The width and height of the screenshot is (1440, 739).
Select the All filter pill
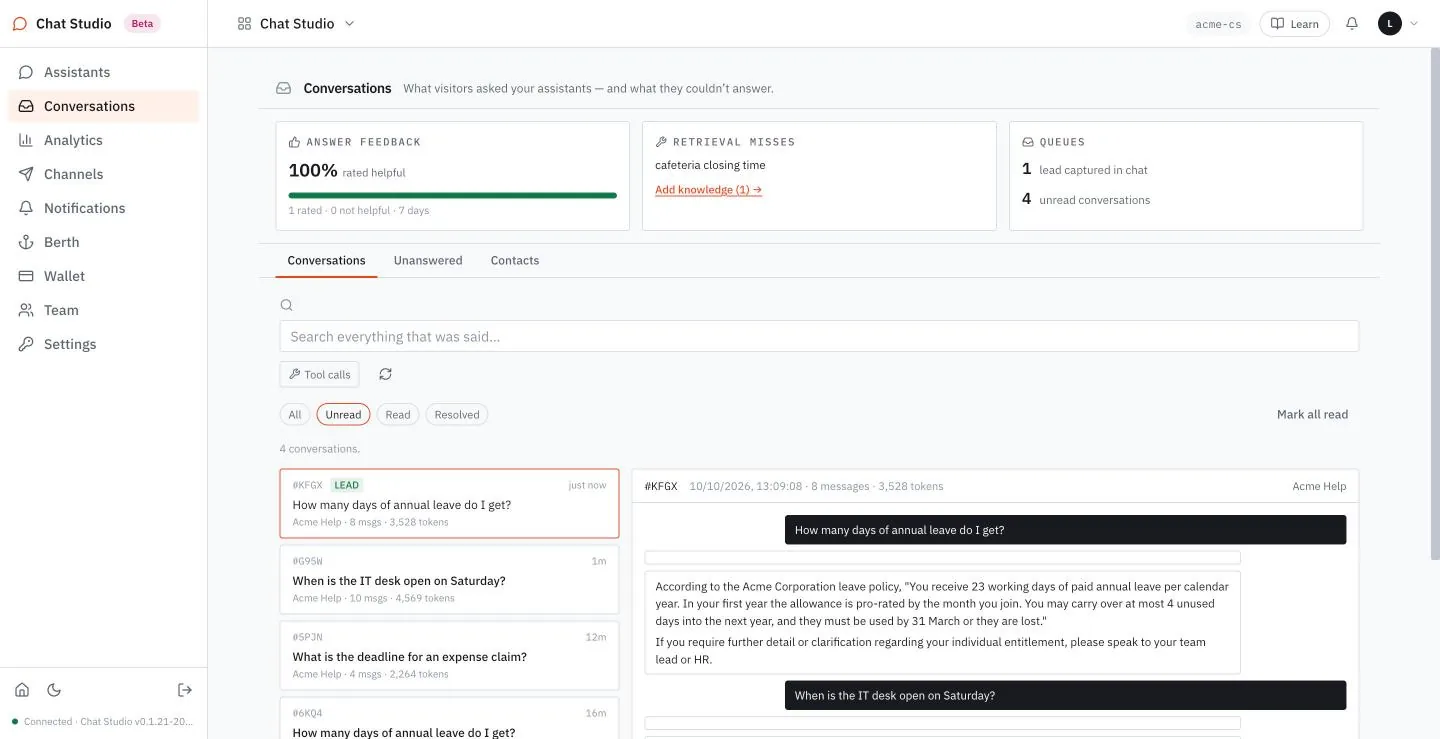tap(295, 414)
